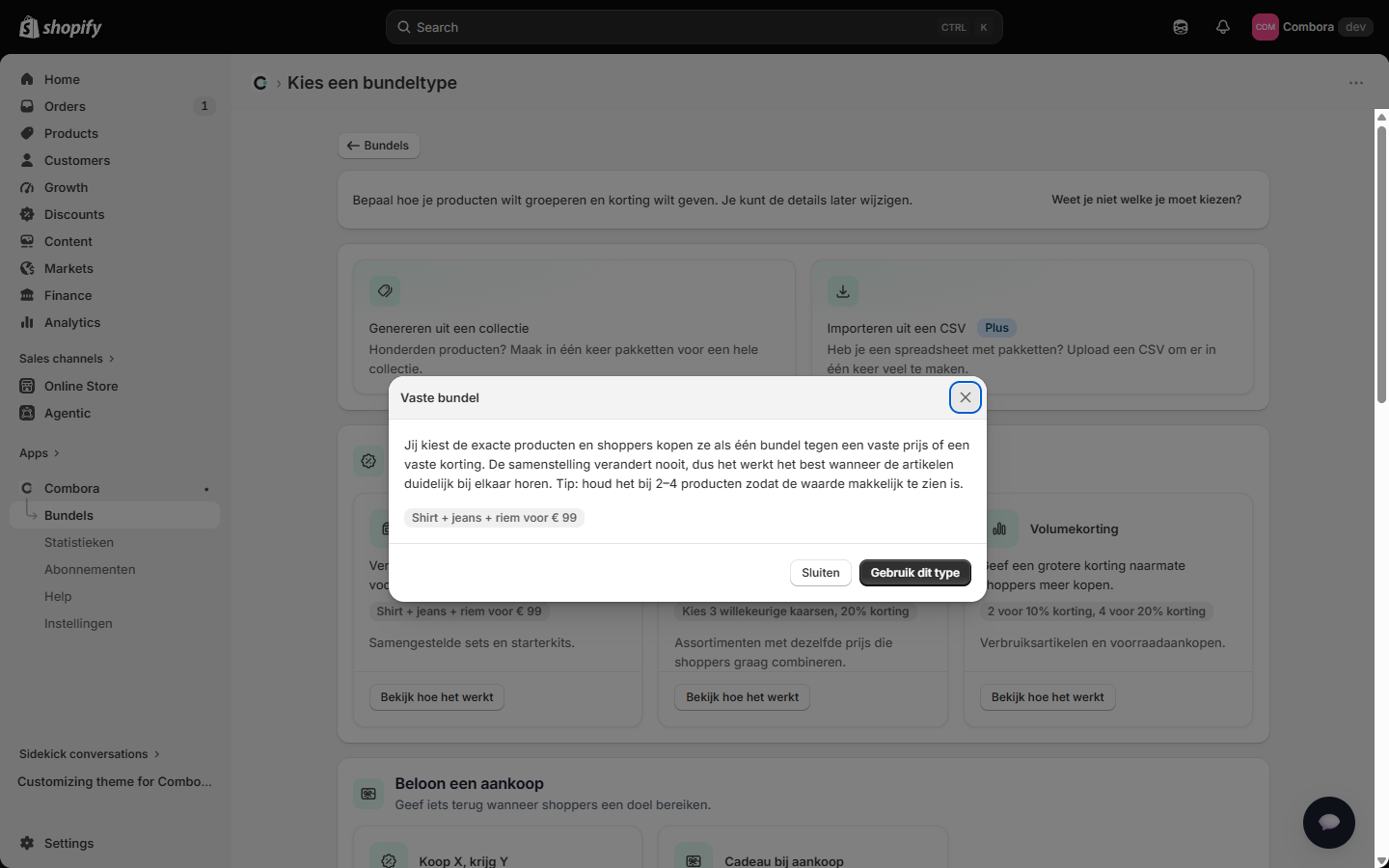1389x868 pixels.
Task: Click the Sluiten button
Action: pyautogui.click(x=821, y=573)
